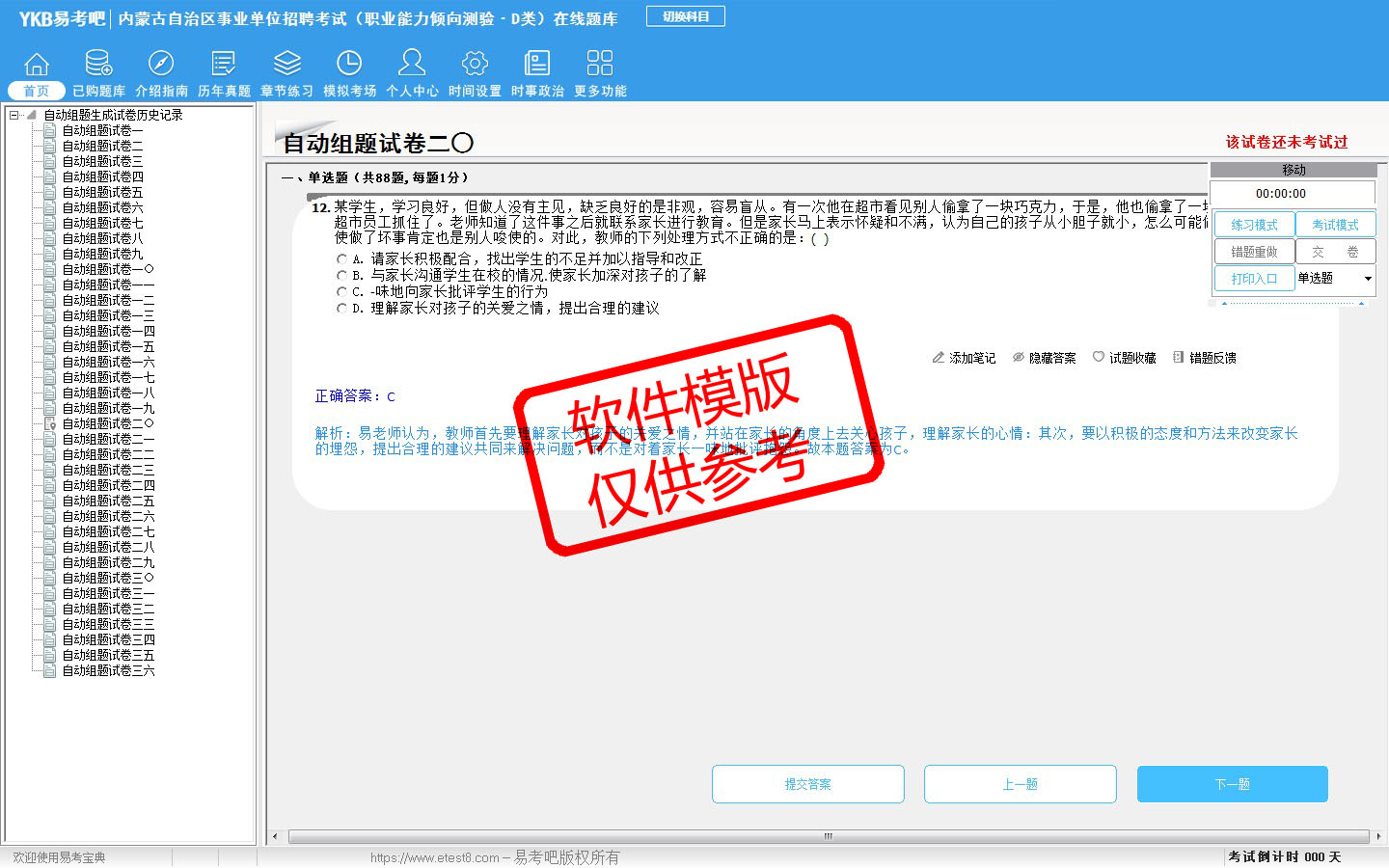Select answer option A radio button
The width and height of the screenshot is (1389, 868).
[341, 259]
